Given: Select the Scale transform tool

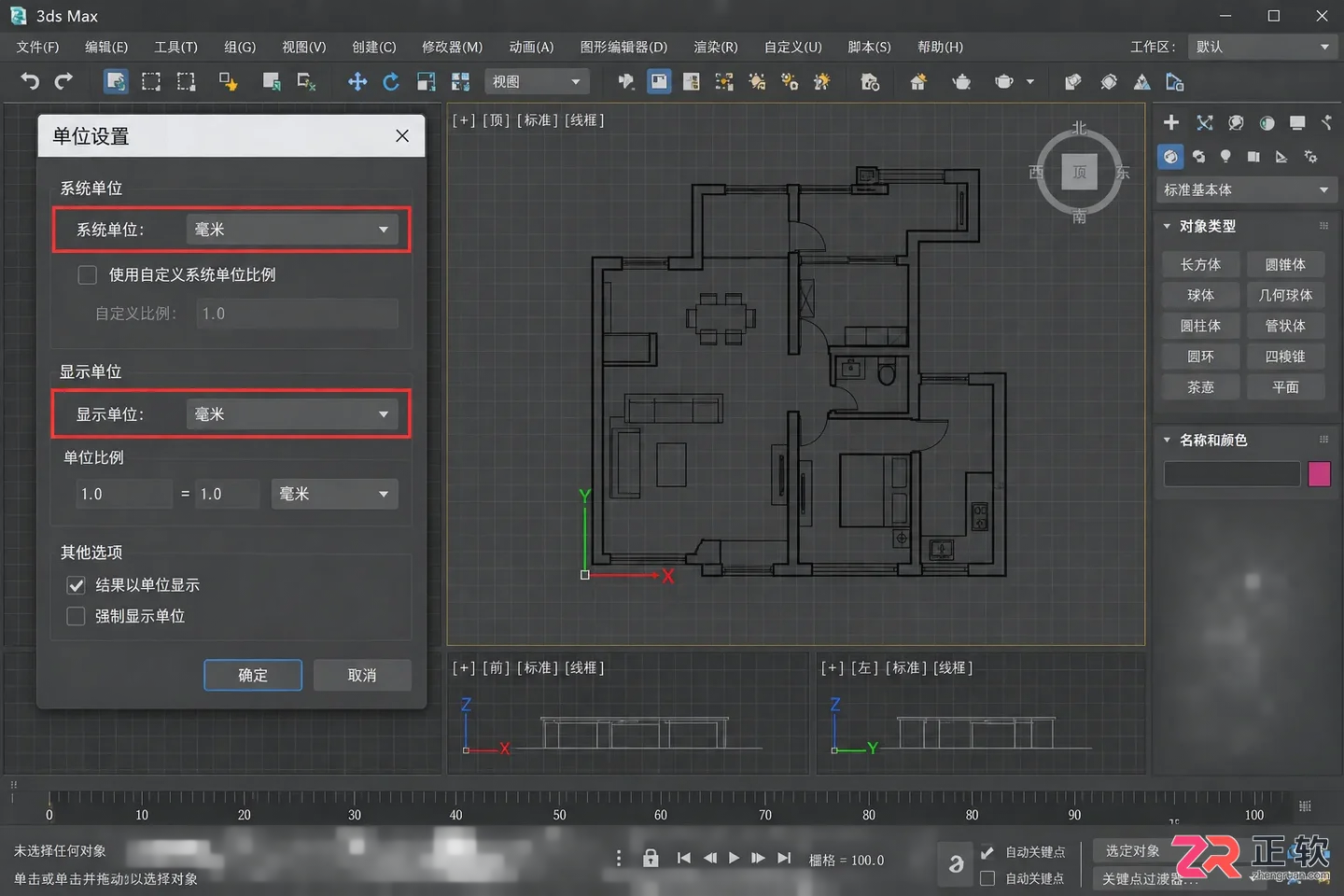Looking at the screenshot, I should click(426, 82).
